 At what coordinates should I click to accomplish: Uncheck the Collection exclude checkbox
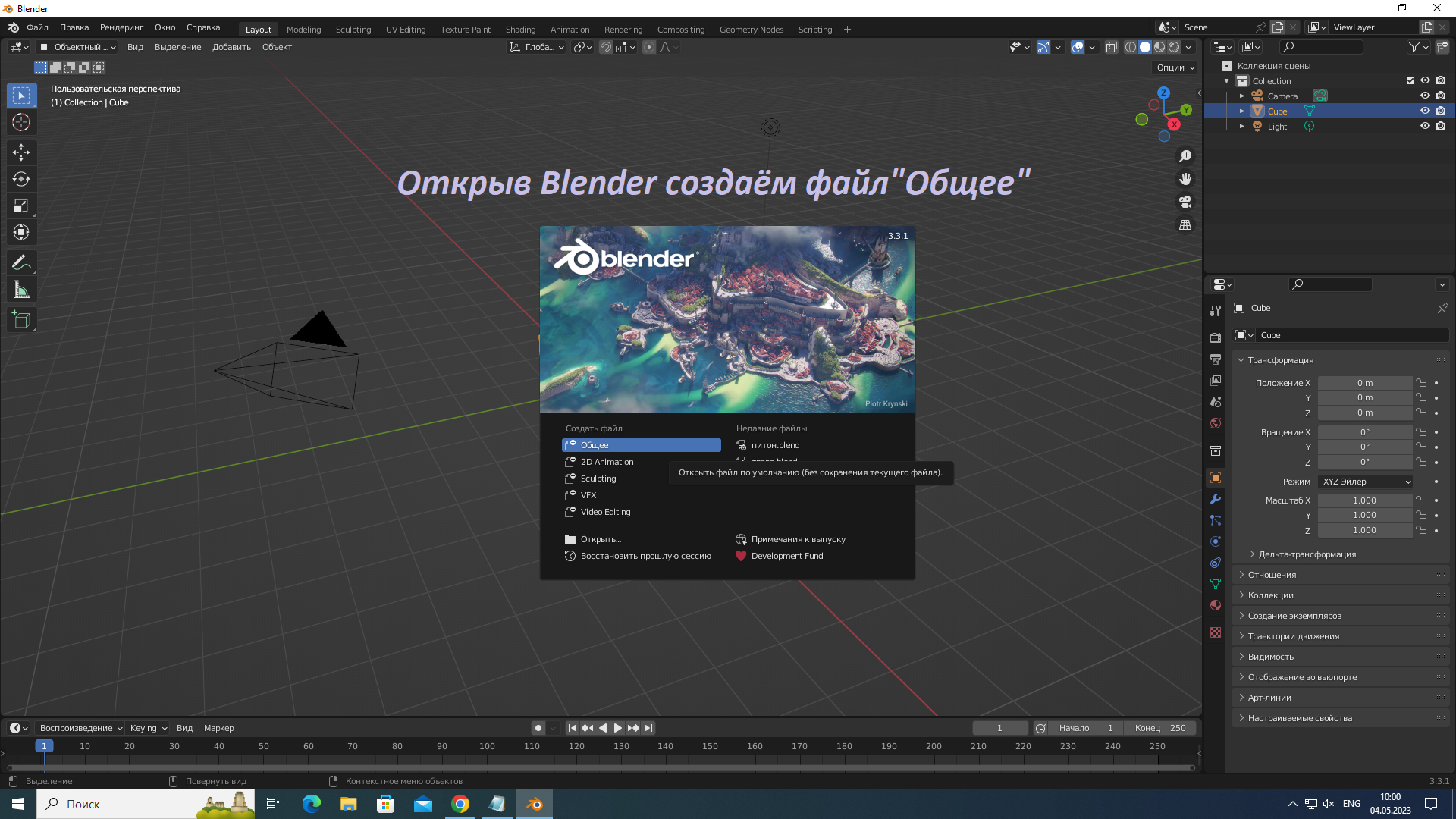[x=1410, y=80]
